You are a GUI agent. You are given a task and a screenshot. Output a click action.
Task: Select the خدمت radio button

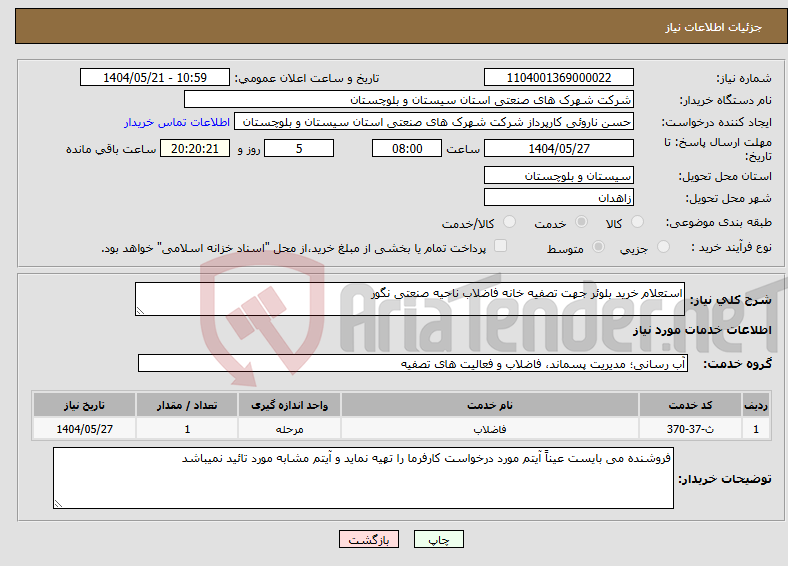581,222
